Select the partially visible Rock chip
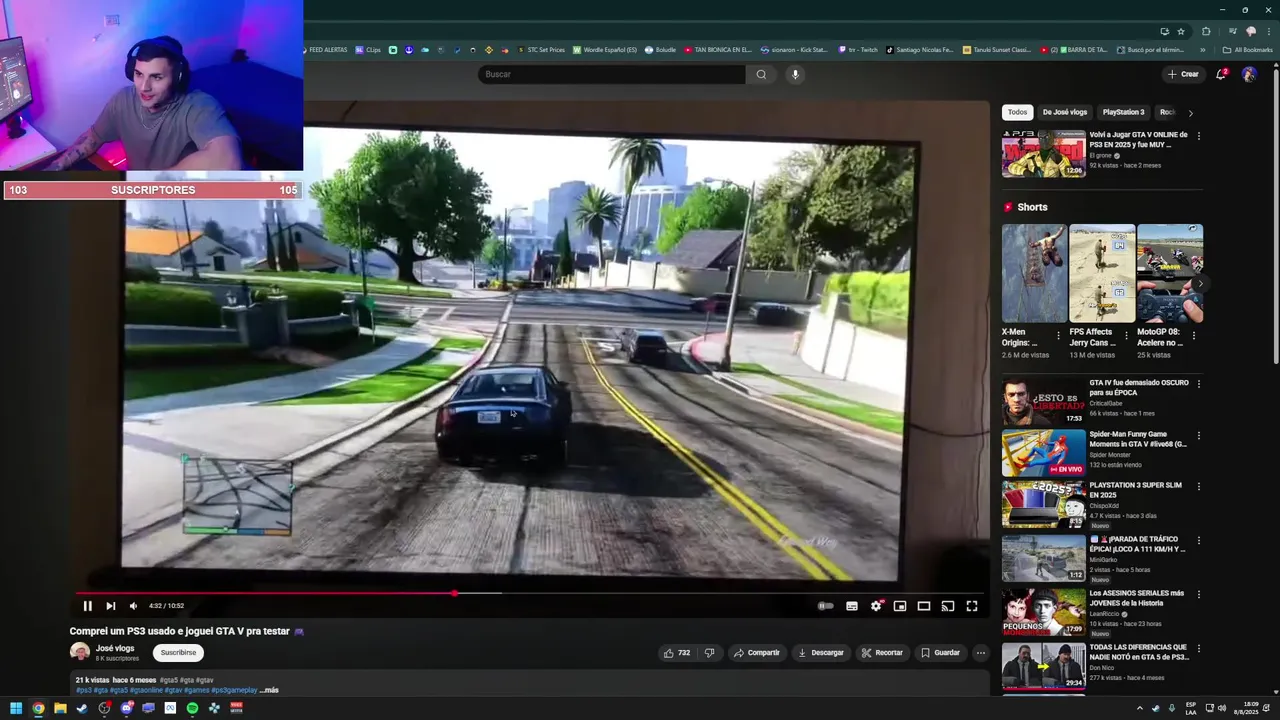Viewport: 1280px width, 720px height. pos(1166,112)
